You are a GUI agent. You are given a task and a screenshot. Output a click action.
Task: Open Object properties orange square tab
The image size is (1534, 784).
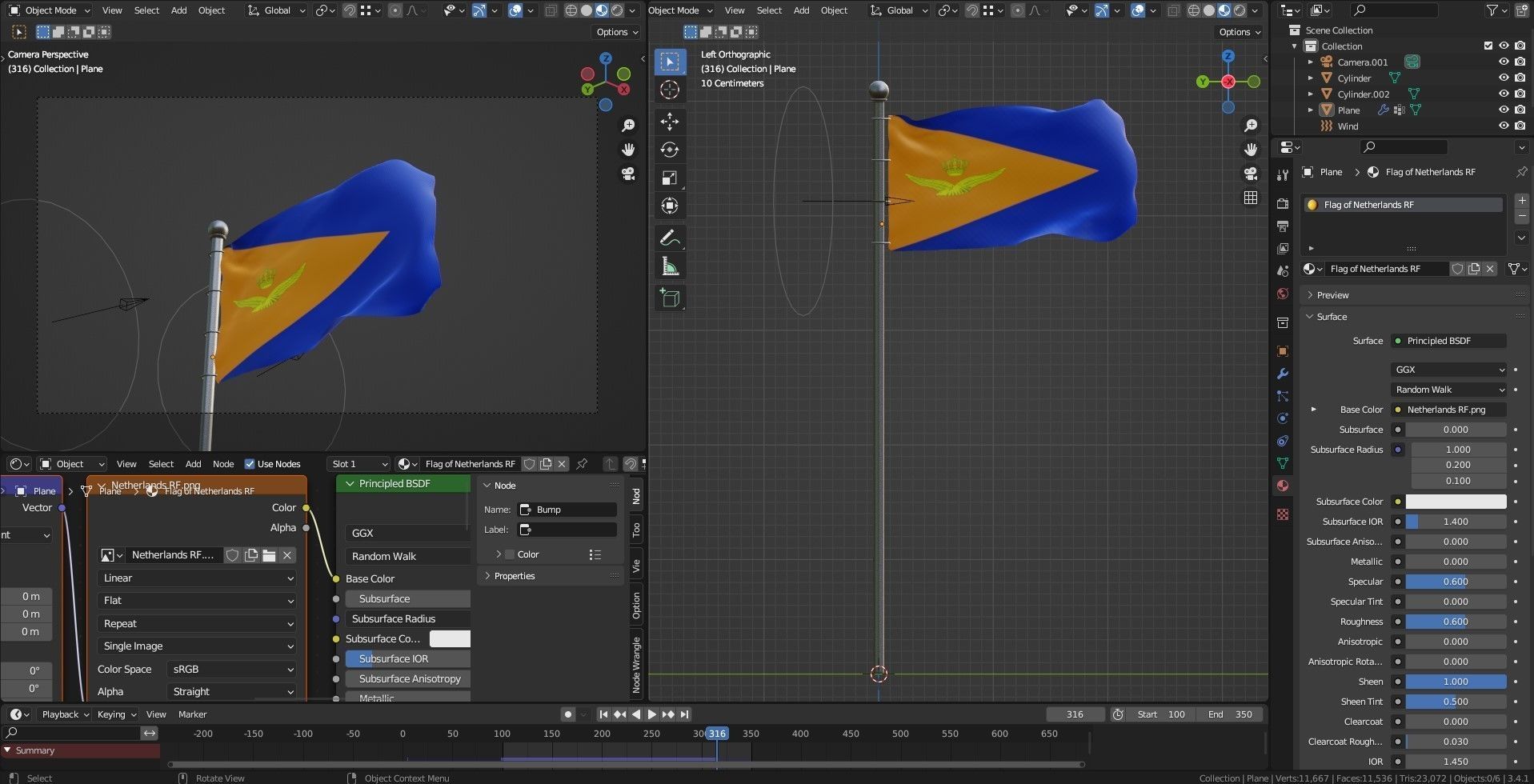(x=1283, y=351)
